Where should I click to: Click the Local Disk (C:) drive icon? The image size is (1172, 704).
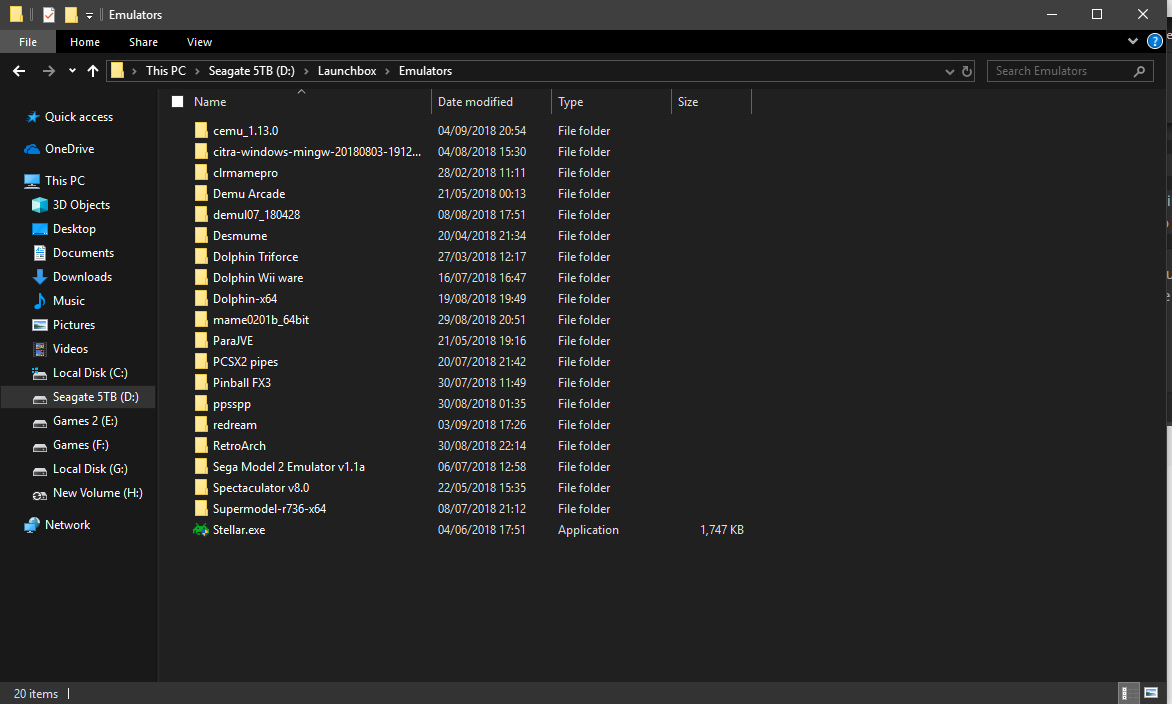coord(40,373)
